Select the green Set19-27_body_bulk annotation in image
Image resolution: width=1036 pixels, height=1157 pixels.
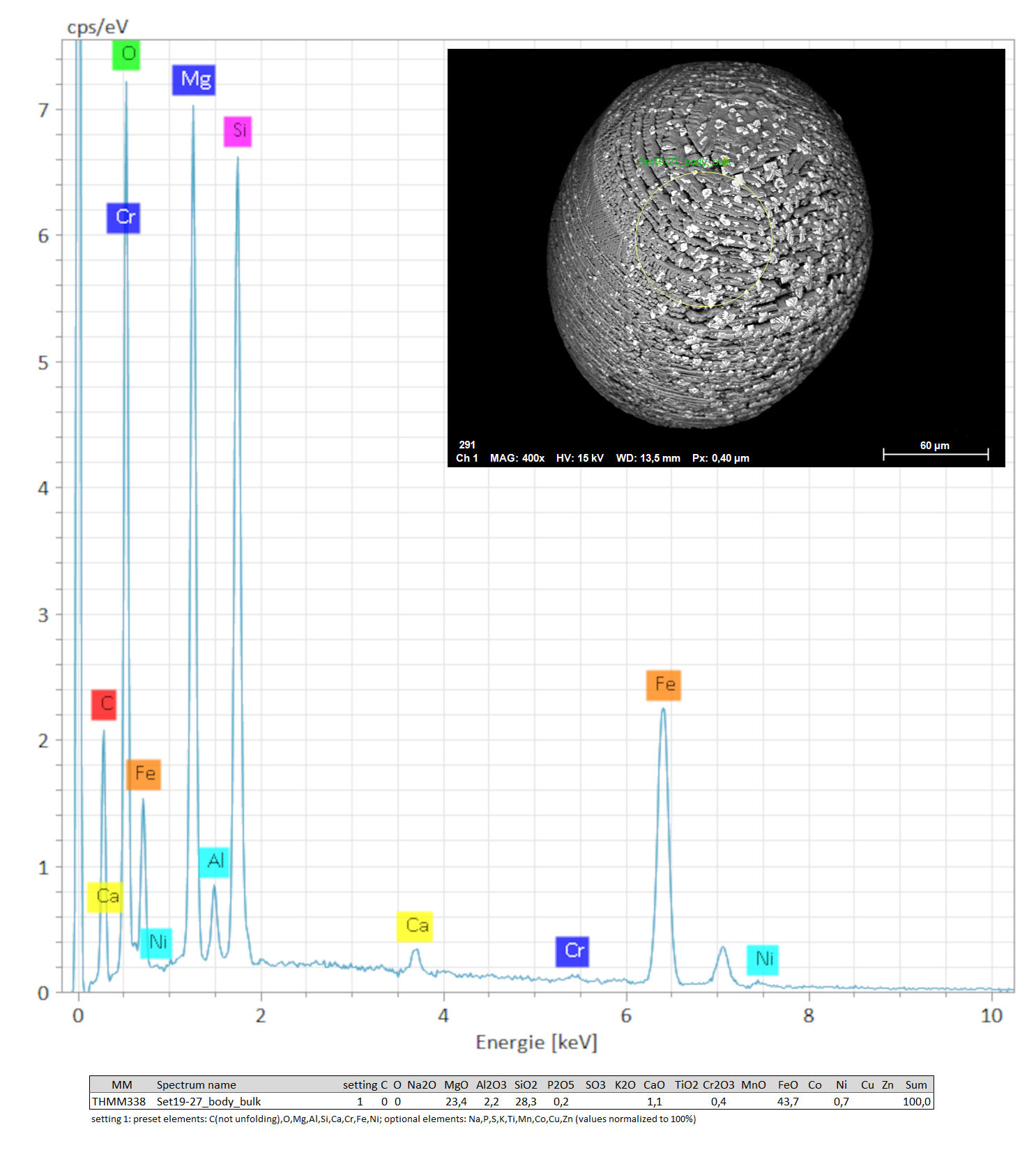coord(685,162)
